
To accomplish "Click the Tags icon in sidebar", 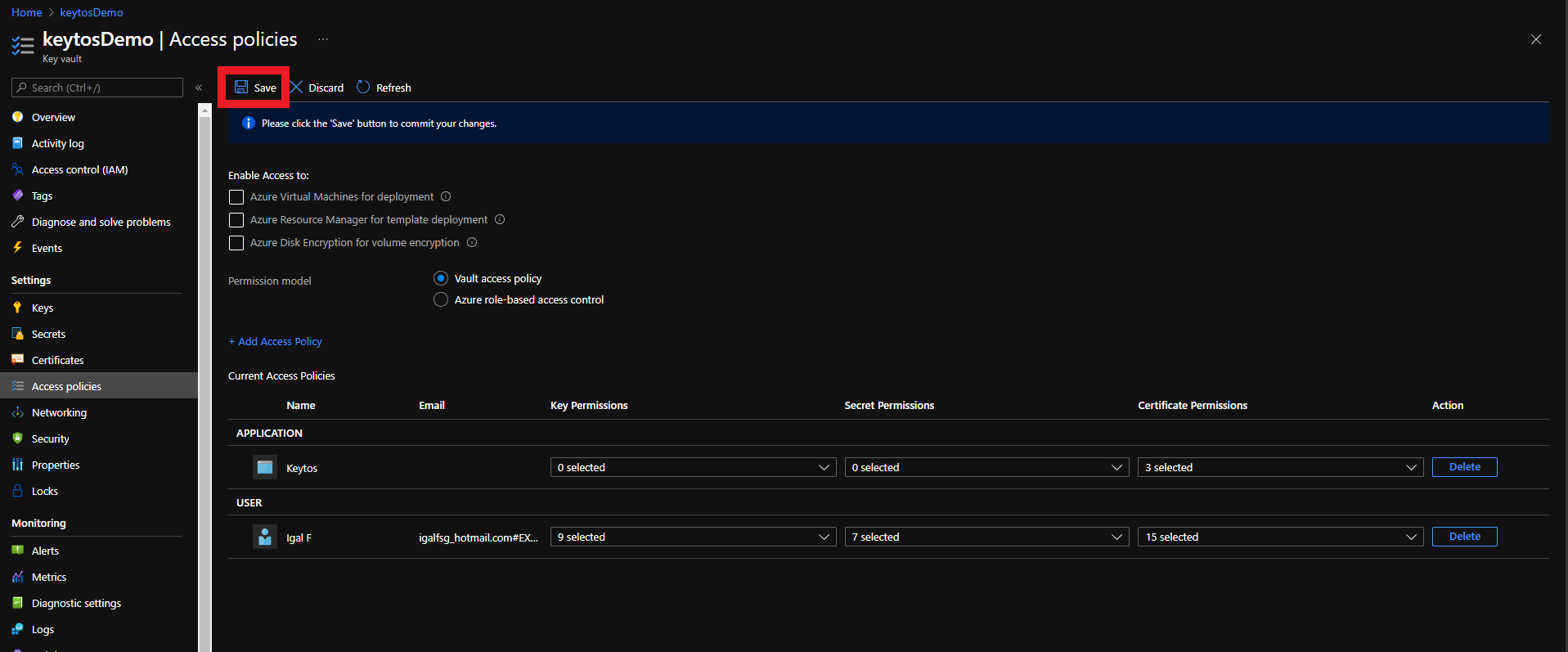I will pos(17,196).
